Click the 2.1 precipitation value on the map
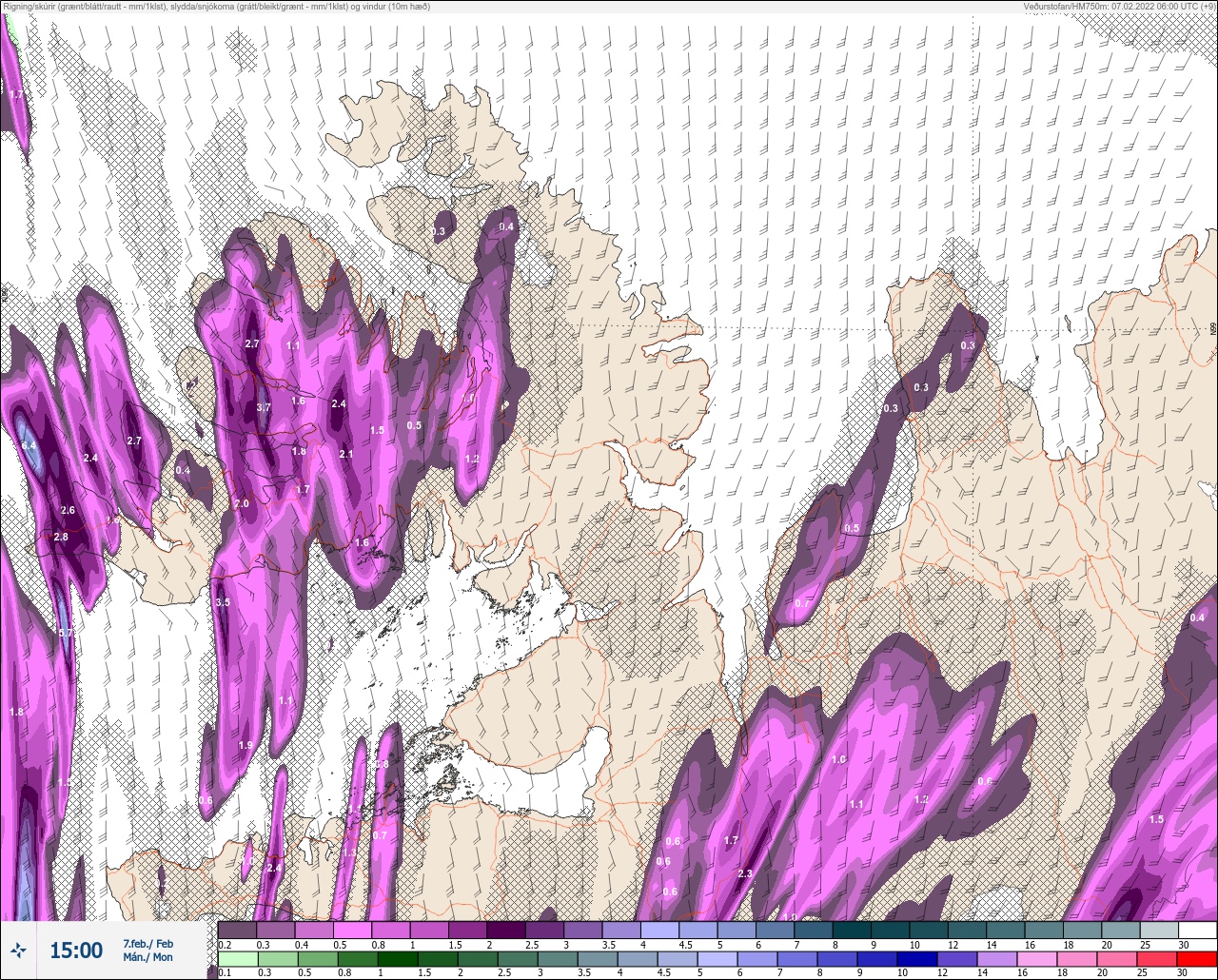This screenshot has width=1218, height=980. [346, 455]
